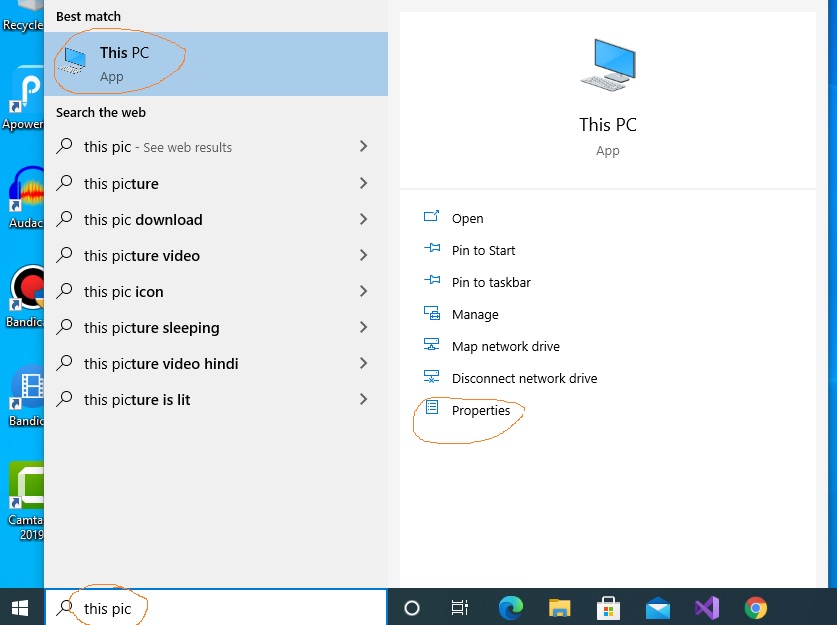Choose 'Manage' from the action list
837x625 pixels.
[472, 314]
